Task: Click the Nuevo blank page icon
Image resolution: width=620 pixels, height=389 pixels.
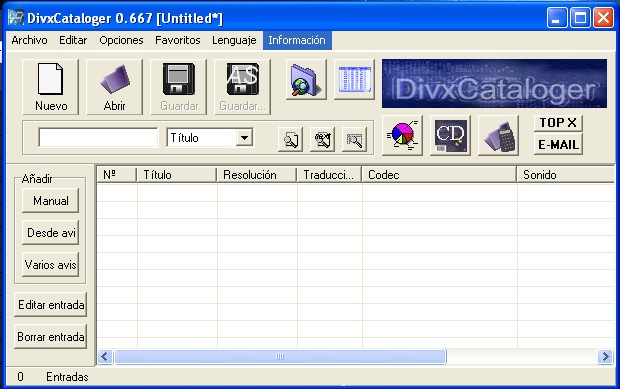Action: (x=50, y=79)
